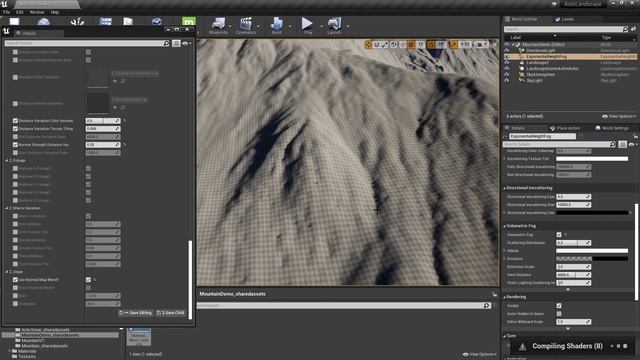This screenshot has width=640, height=360.
Task: Reset Normal Strength Distance value arrow
Action: coord(124,145)
